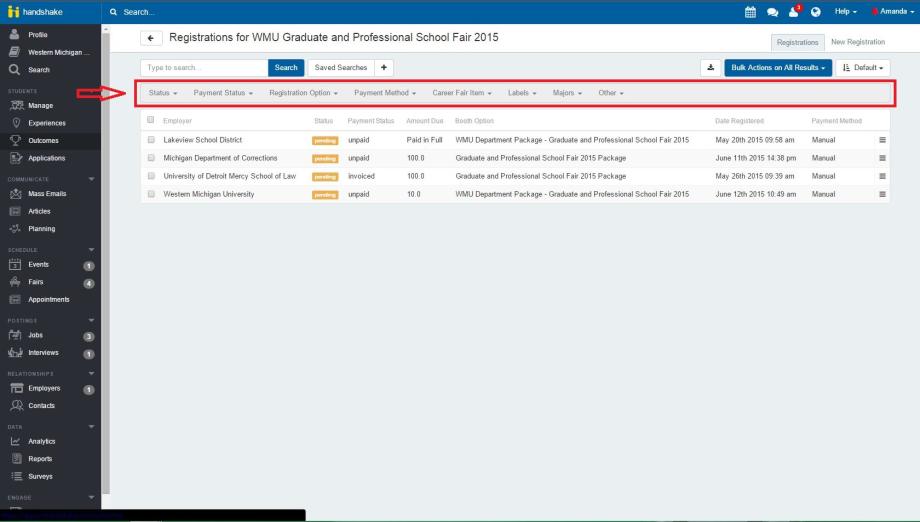Tick the select-all checkbox in table header
The width and height of the screenshot is (920, 522).
(151, 120)
